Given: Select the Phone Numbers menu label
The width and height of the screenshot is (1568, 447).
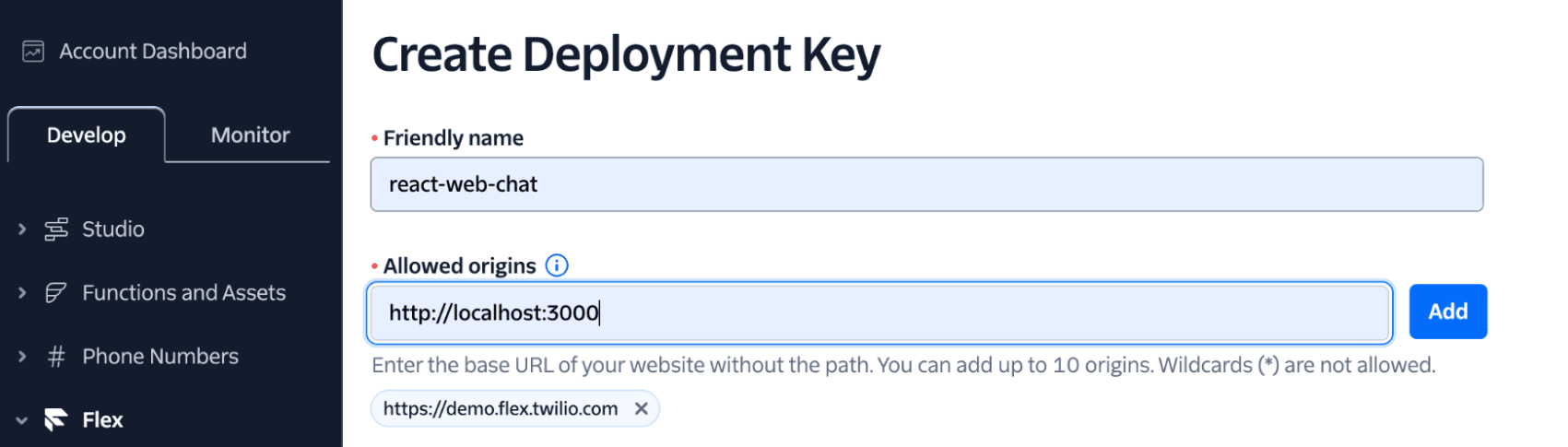Looking at the screenshot, I should 160,357.
